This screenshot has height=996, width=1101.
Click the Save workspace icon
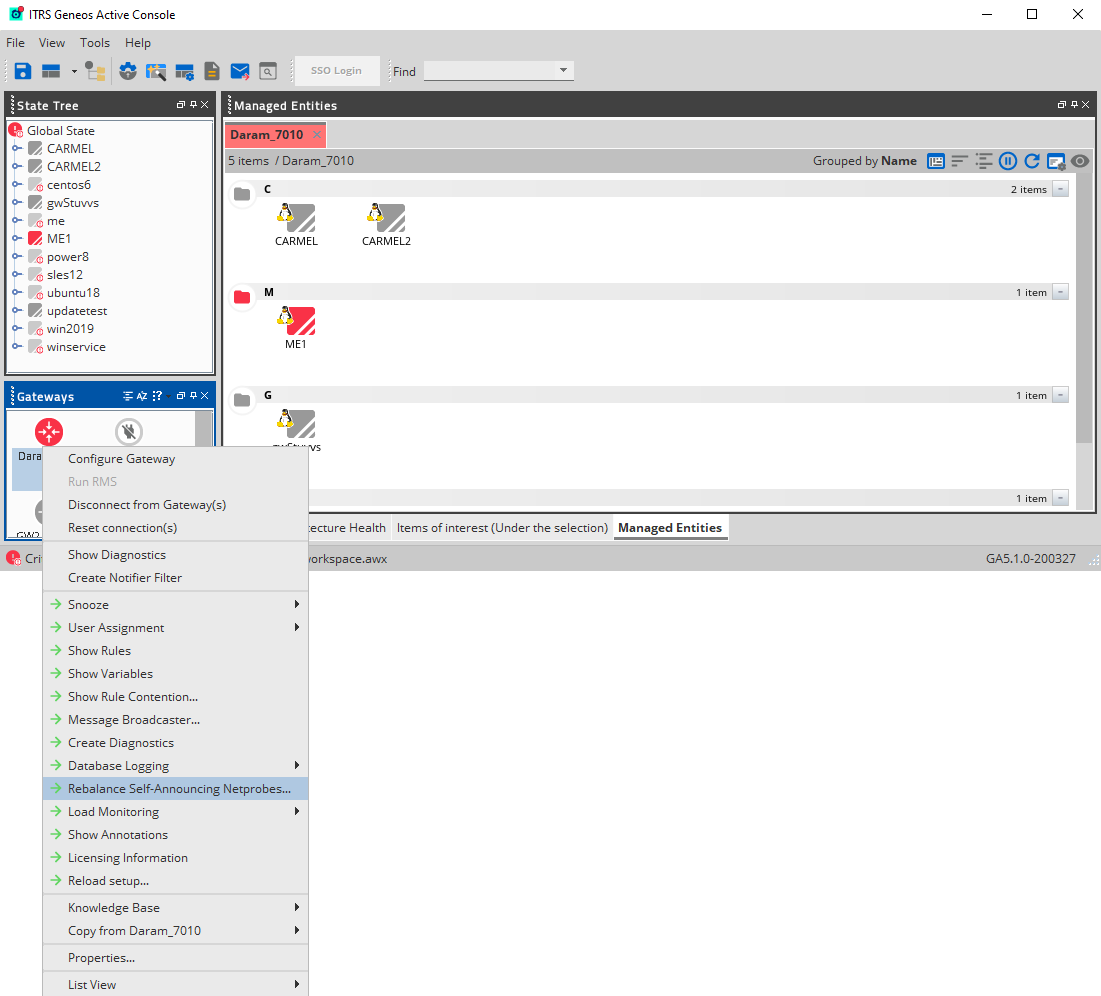tap(22, 71)
